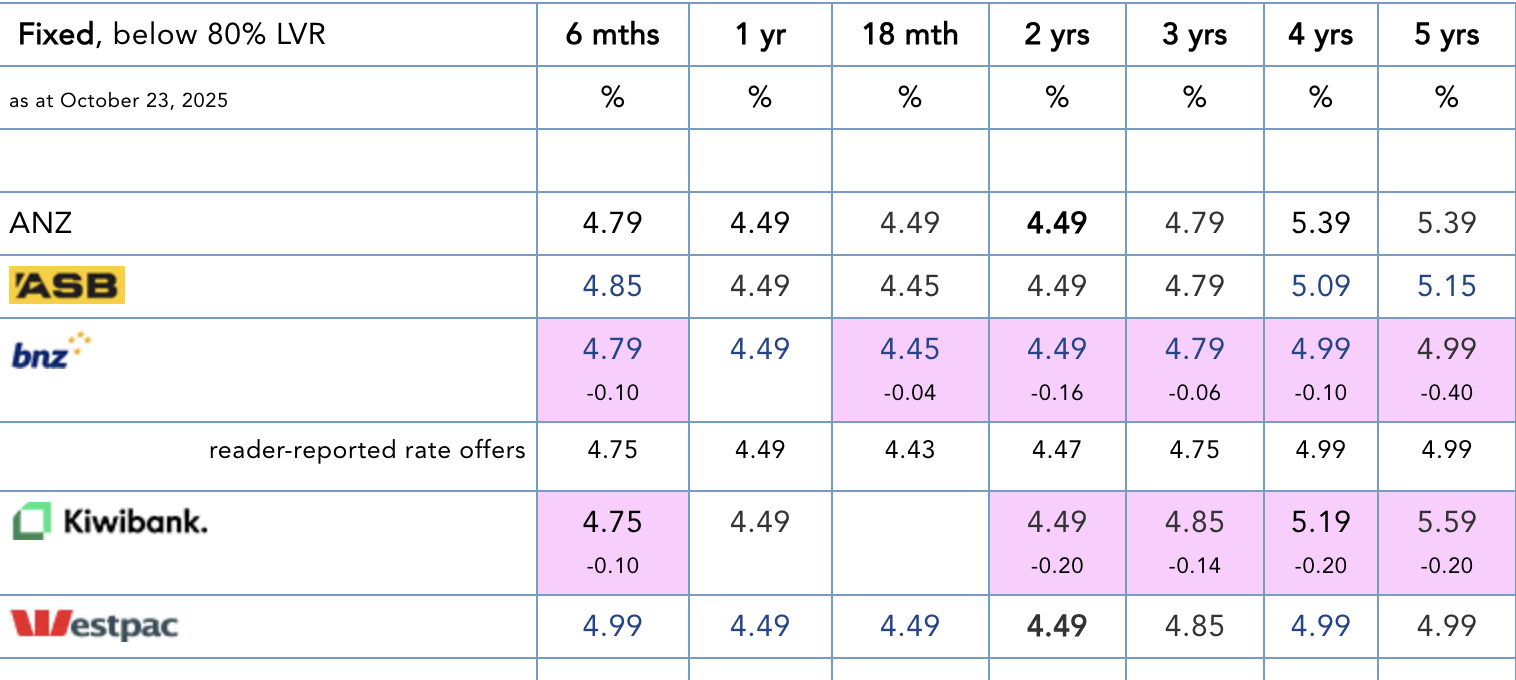Click BNZ's 5 yrs change value -0.40
Image resolution: width=1516 pixels, height=680 pixels.
(1446, 393)
